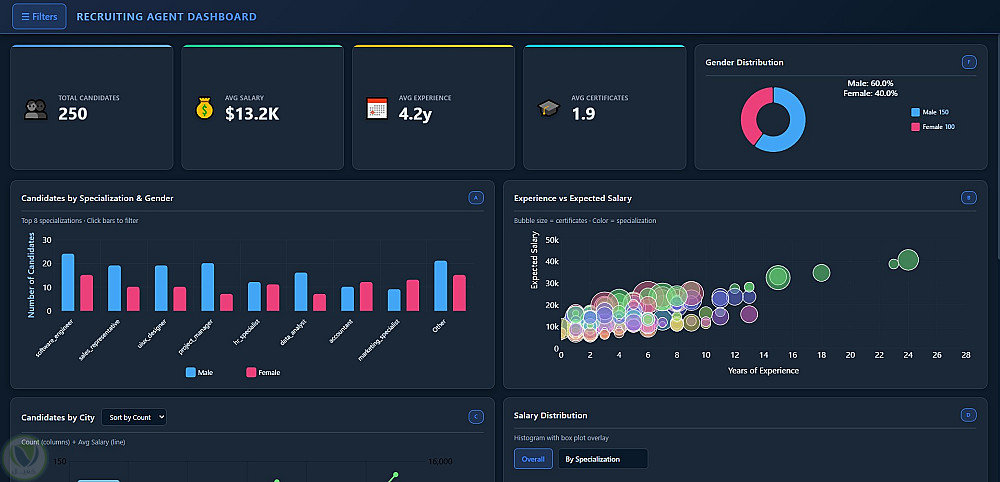Click the Female: 40.0% label
The image size is (1000, 482).
871,93
